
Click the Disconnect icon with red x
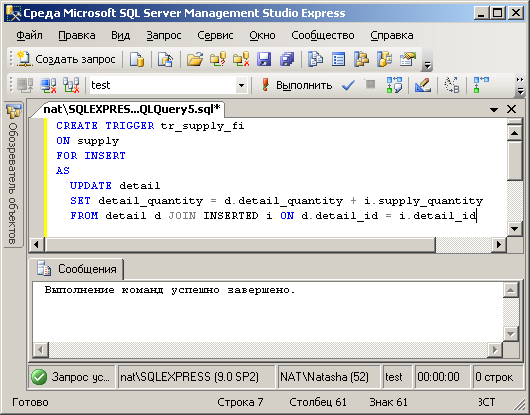tap(48, 85)
